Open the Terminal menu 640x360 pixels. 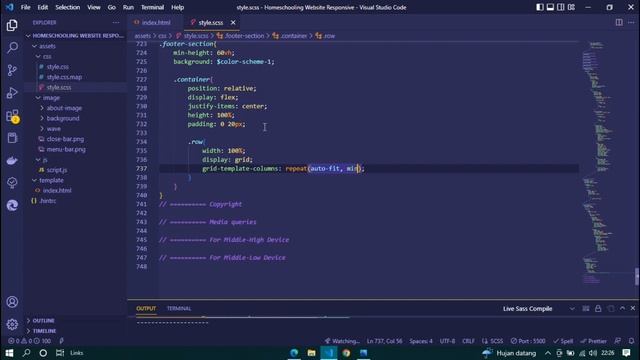point(152,7)
